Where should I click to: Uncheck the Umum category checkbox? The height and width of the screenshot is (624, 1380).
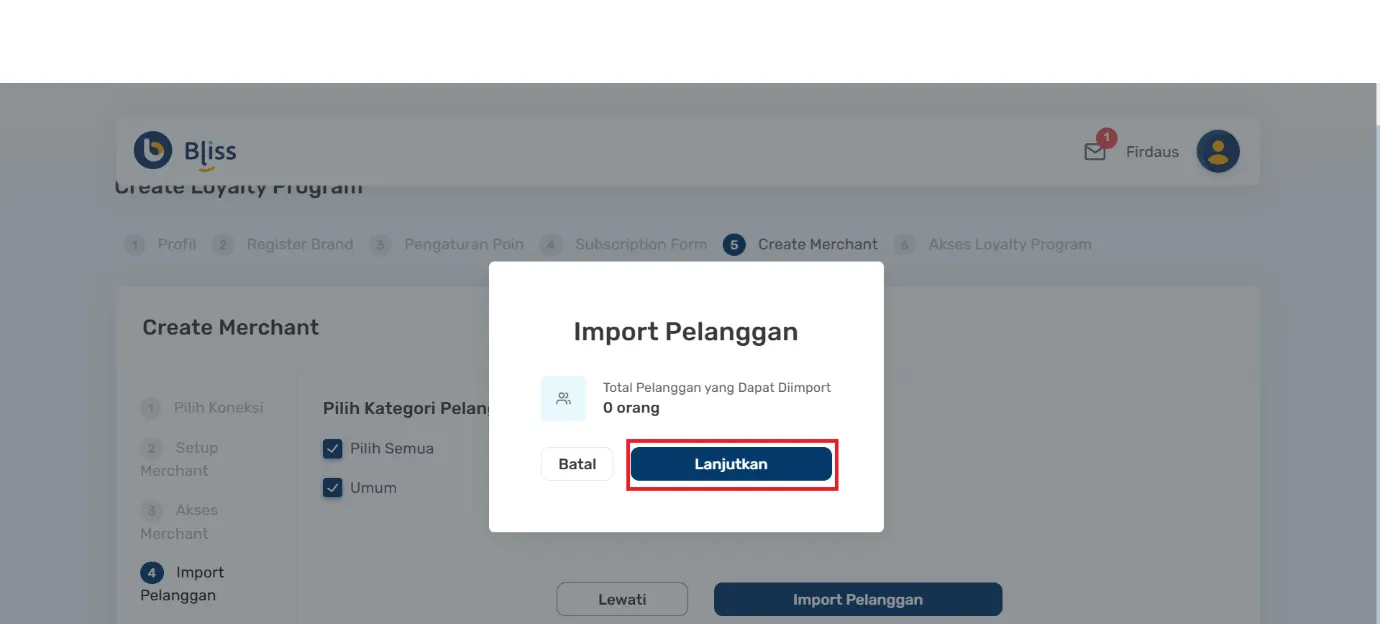(332, 487)
